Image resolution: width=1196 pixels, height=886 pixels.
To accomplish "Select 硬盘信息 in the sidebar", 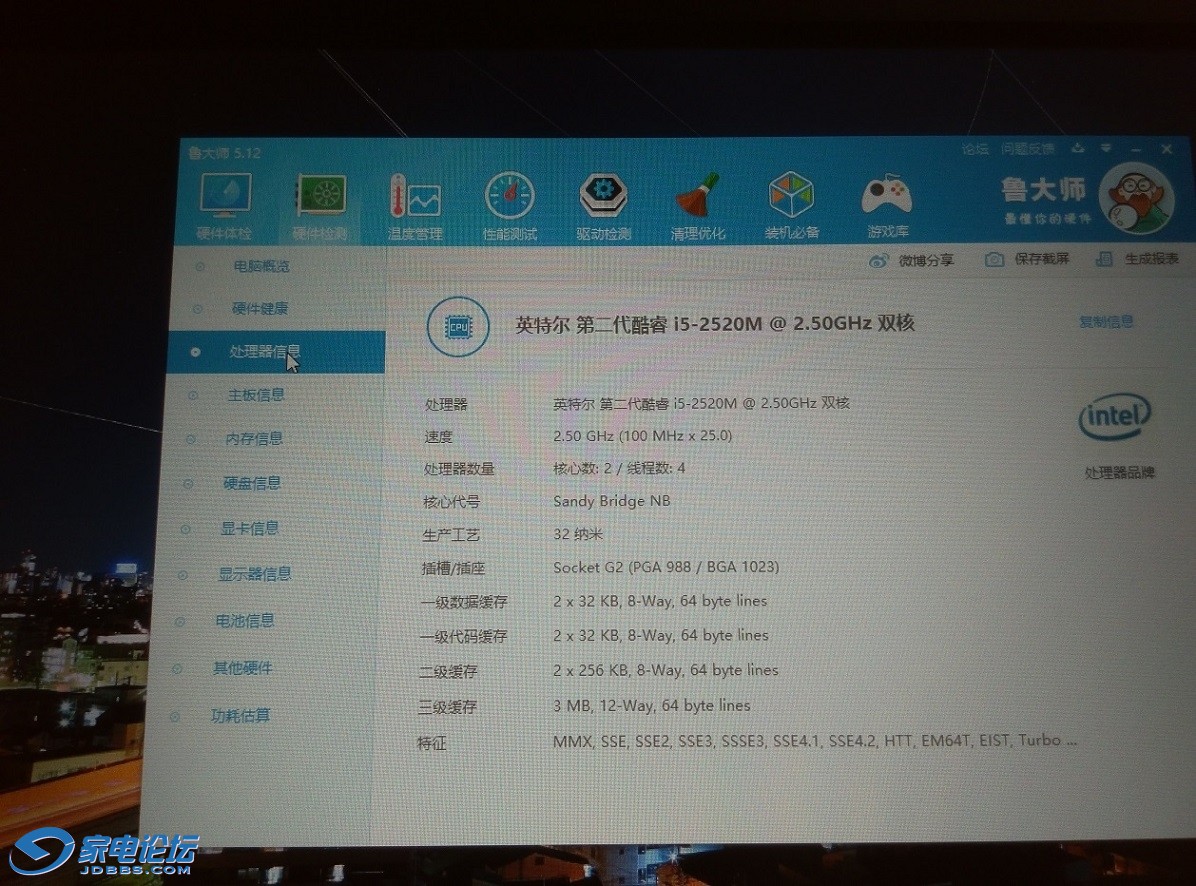I will pos(252,483).
